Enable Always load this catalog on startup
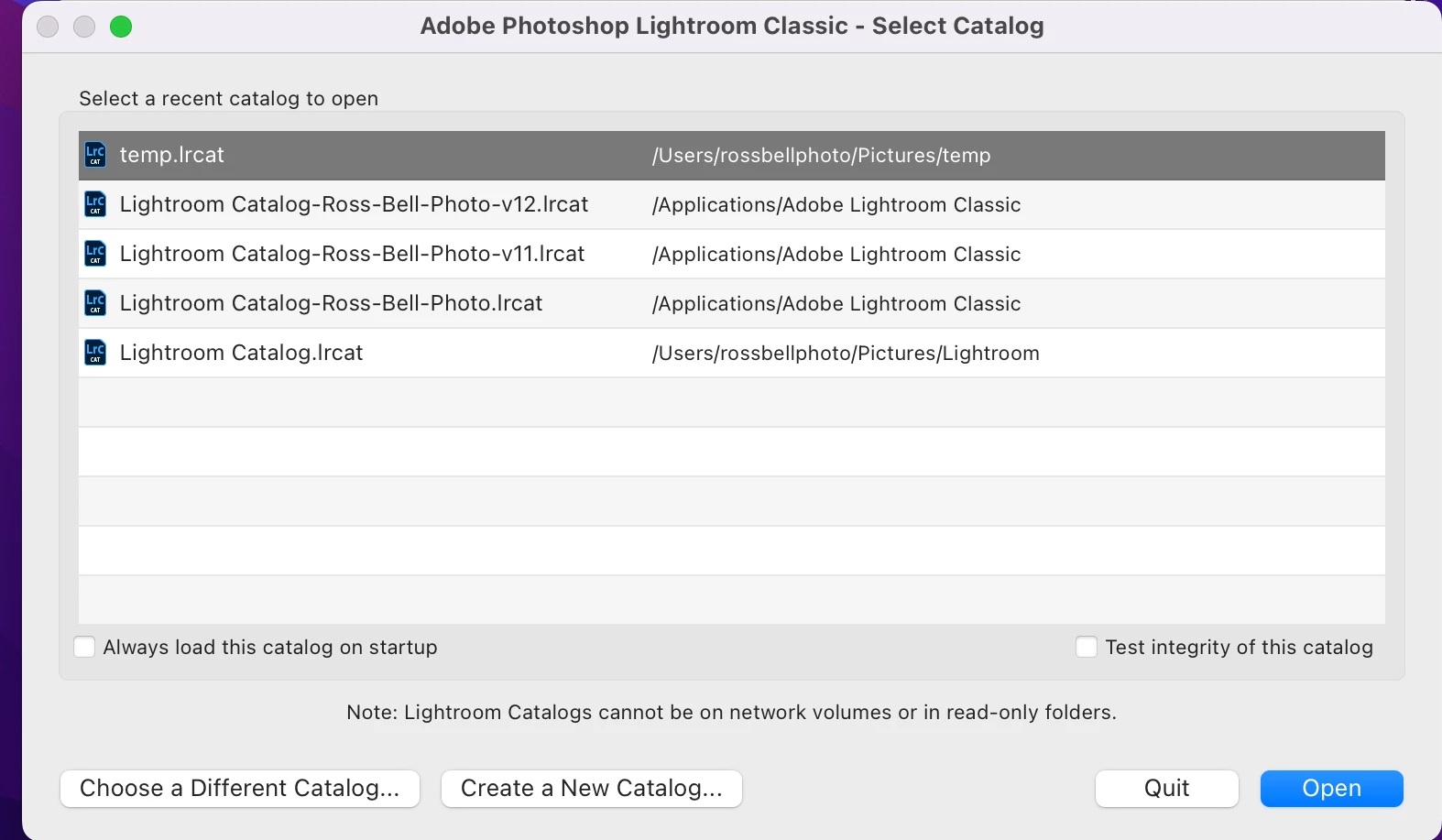 tap(84, 648)
